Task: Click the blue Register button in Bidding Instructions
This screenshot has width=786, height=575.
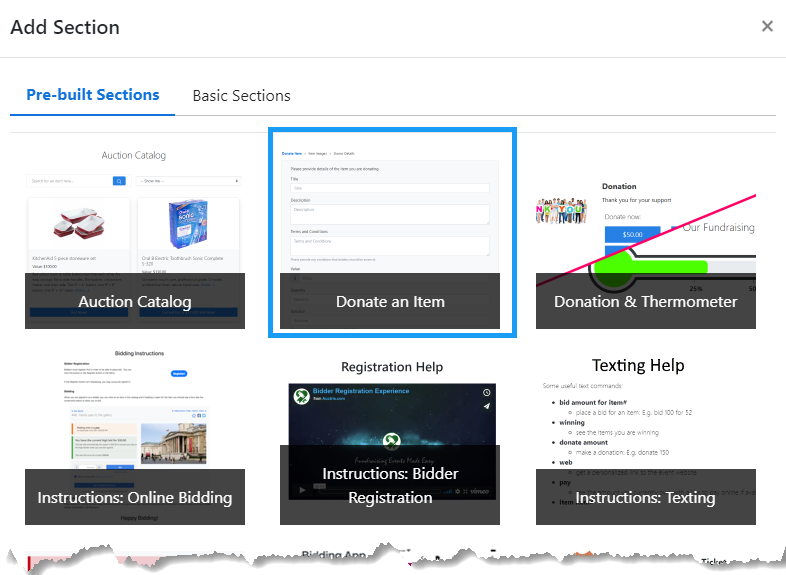Action: (x=179, y=373)
